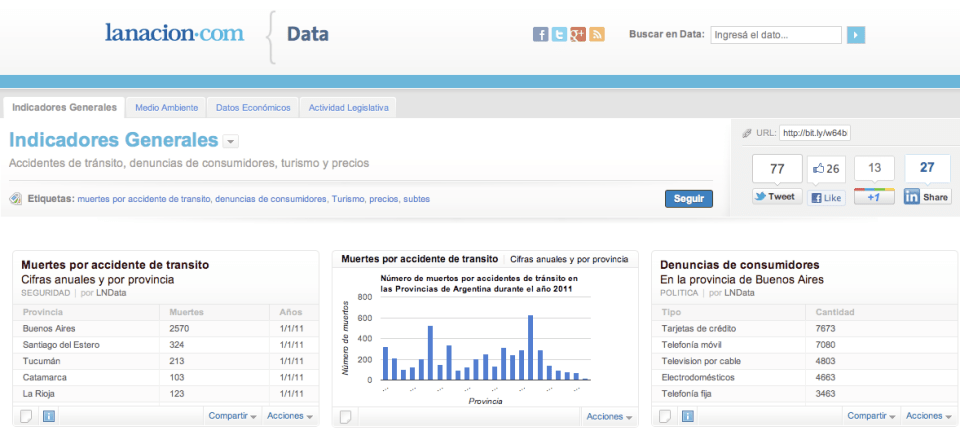Viewport: 960px width, 435px height.
Task: Switch to the Datos Económicos tab
Action: click(253, 107)
